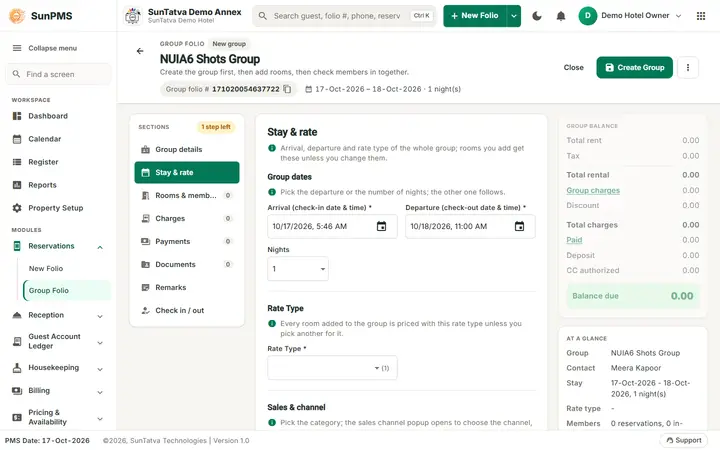The image size is (720, 450).
Task: Open the Group charges link
Action: (593, 191)
